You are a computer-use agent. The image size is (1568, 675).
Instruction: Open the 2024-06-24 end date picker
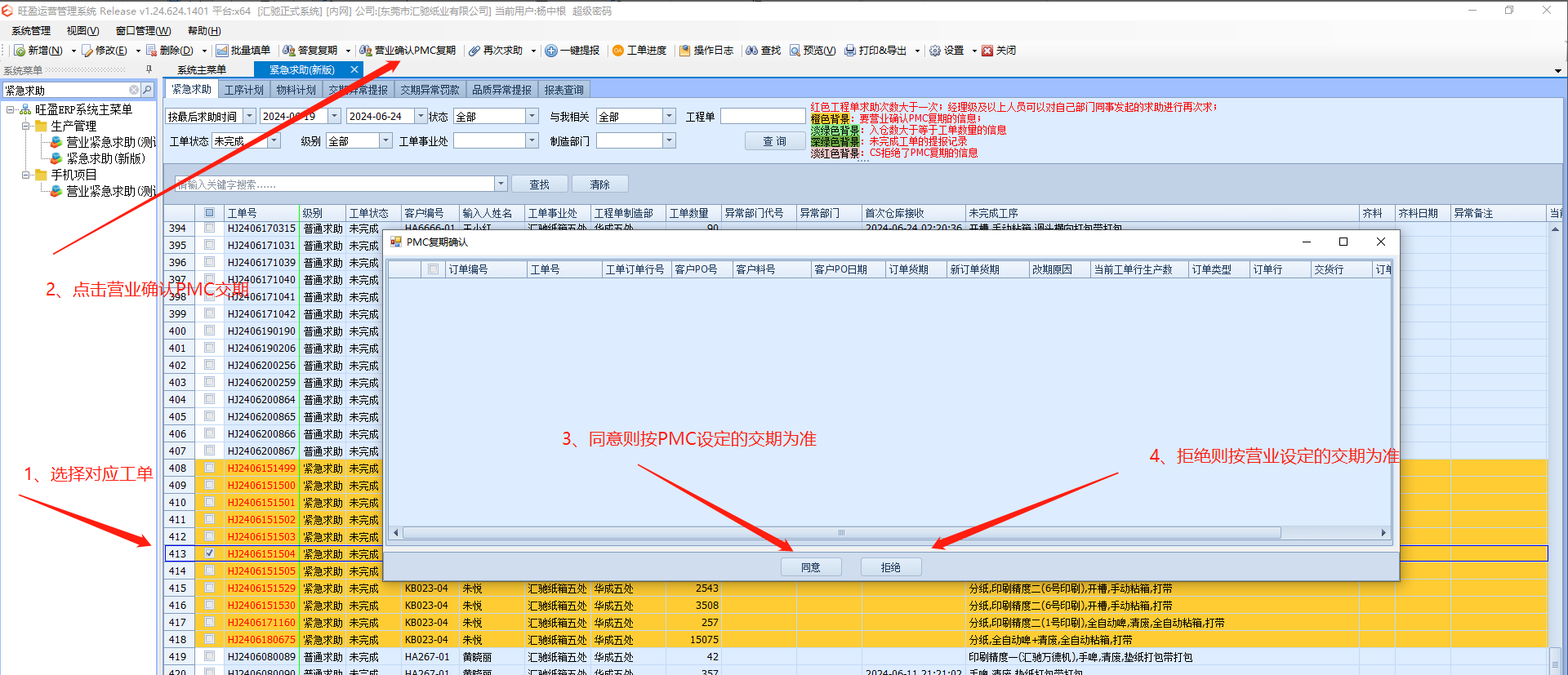pyautogui.click(x=421, y=116)
